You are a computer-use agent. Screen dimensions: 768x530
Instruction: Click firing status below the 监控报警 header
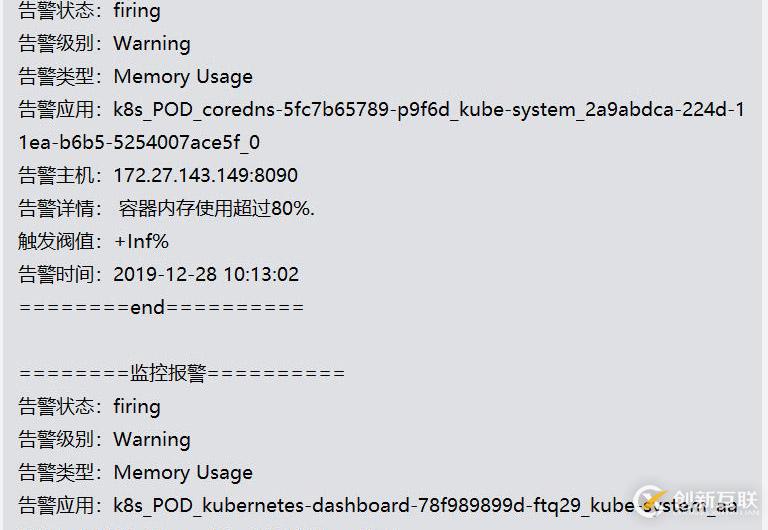coord(137,406)
